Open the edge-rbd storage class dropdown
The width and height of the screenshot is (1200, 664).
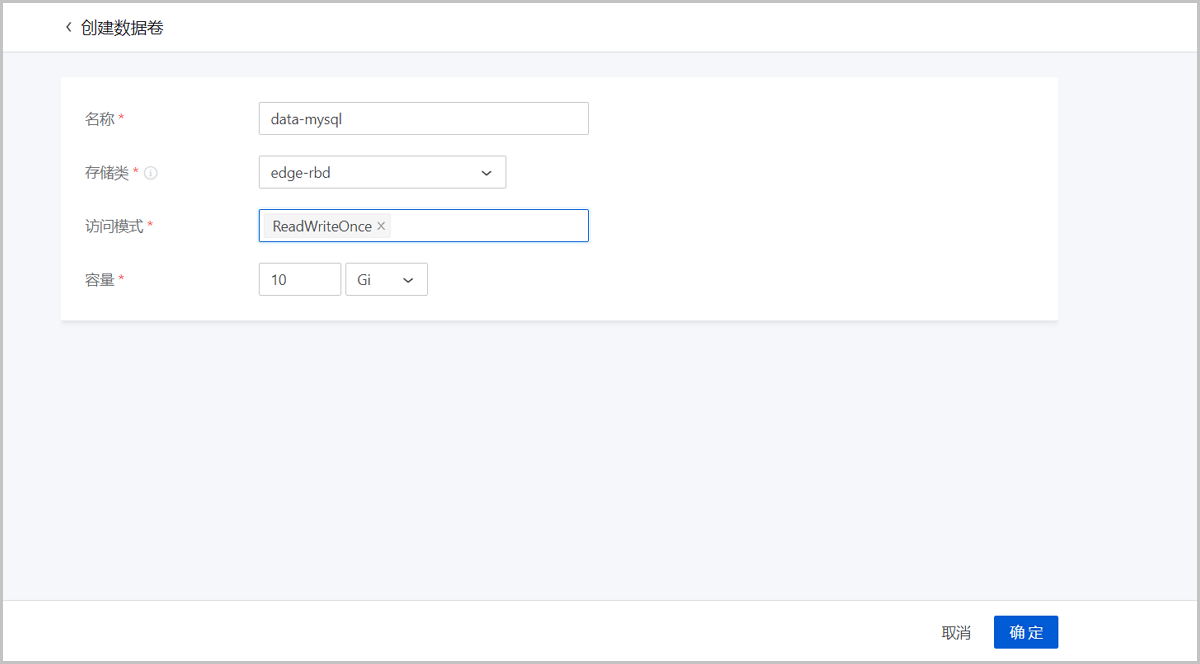(x=382, y=172)
